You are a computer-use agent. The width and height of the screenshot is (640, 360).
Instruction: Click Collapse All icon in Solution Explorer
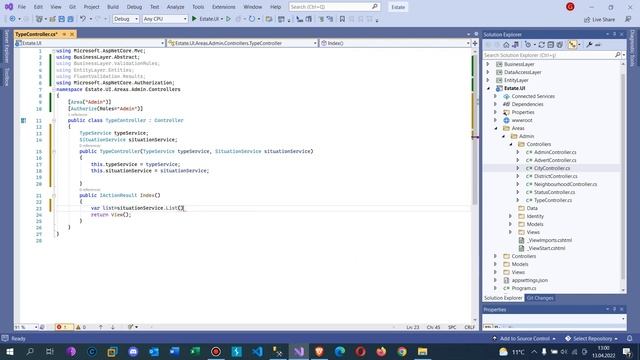tap(551, 45)
